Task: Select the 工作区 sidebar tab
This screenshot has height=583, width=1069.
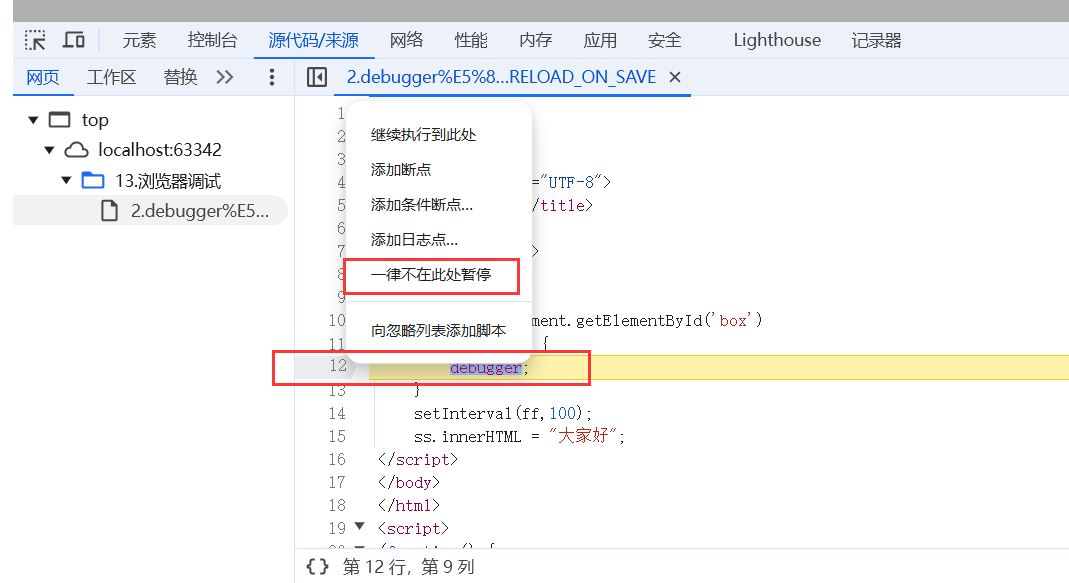Action: [111, 77]
